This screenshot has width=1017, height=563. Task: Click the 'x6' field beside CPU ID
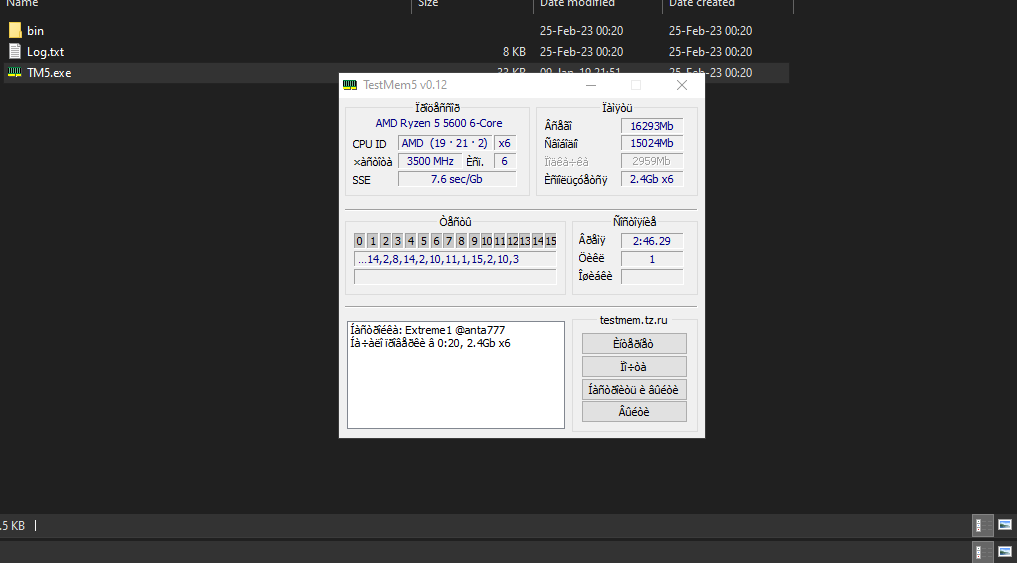coord(505,143)
